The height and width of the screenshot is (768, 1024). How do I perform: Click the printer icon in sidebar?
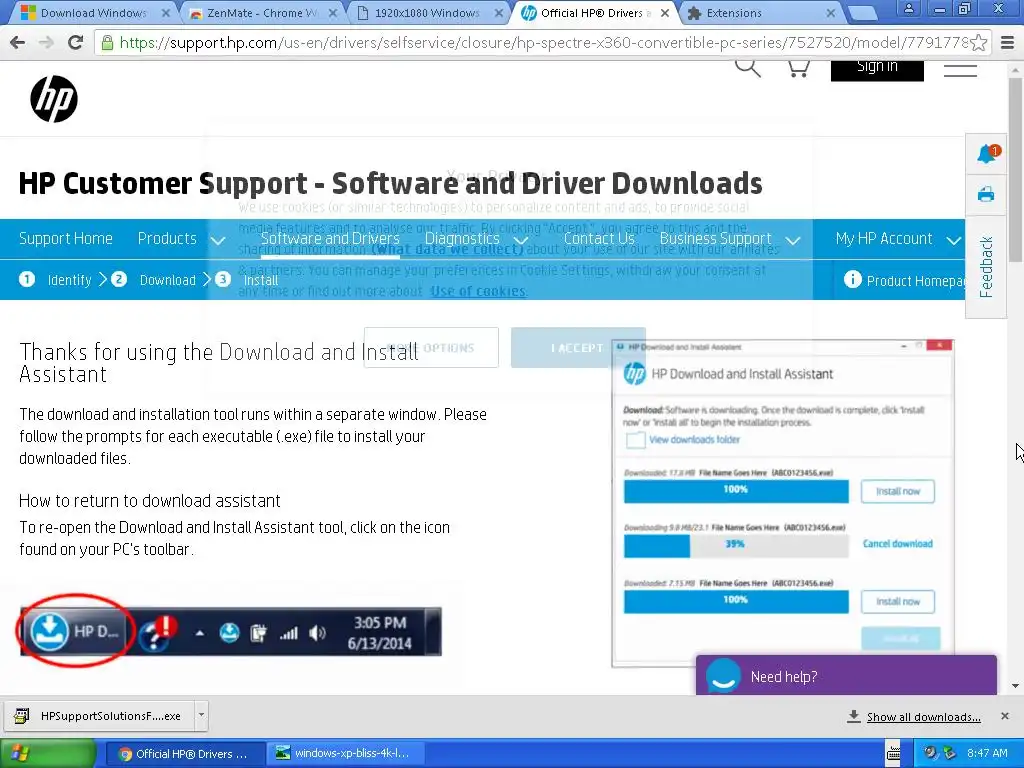point(986,195)
